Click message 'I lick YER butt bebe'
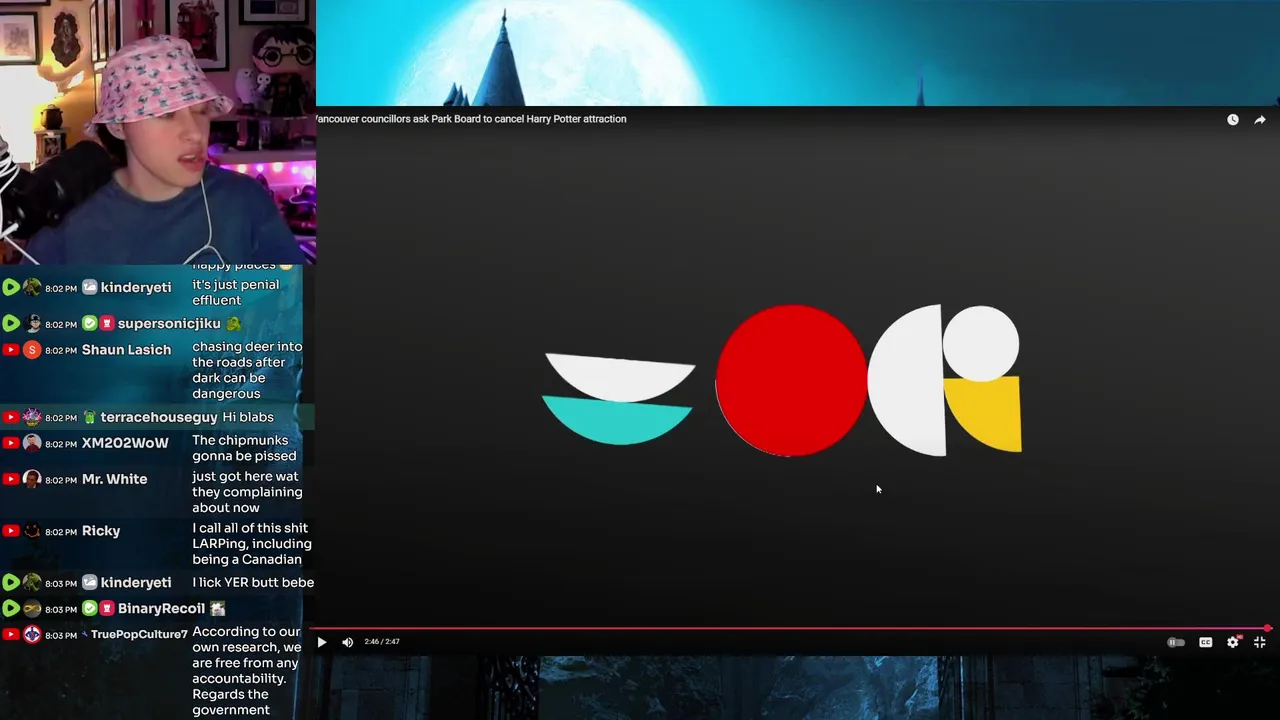This screenshot has height=720, width=1280. (x=253, y=582)
